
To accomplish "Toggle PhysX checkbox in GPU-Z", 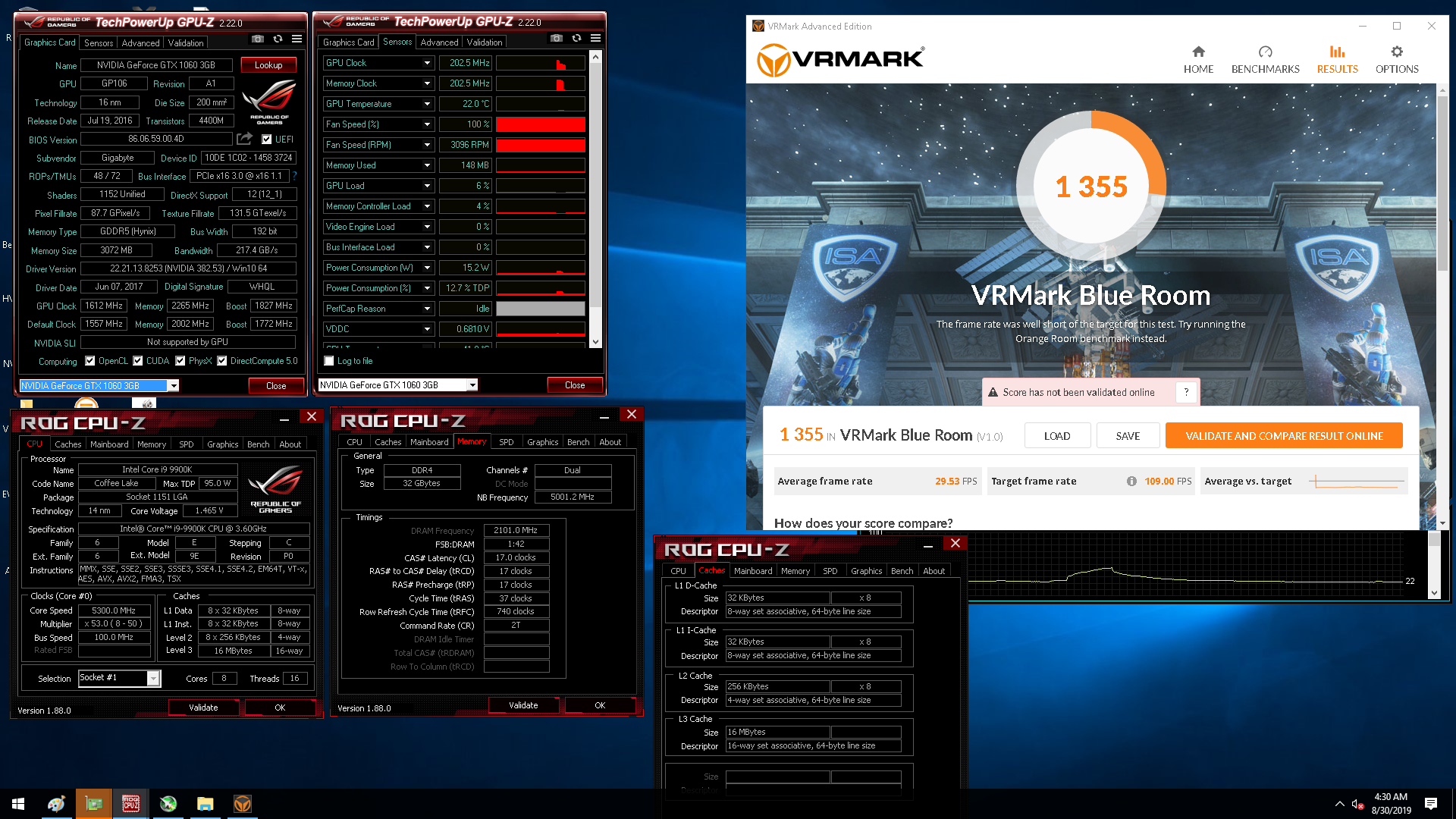I will click(180, 361).
